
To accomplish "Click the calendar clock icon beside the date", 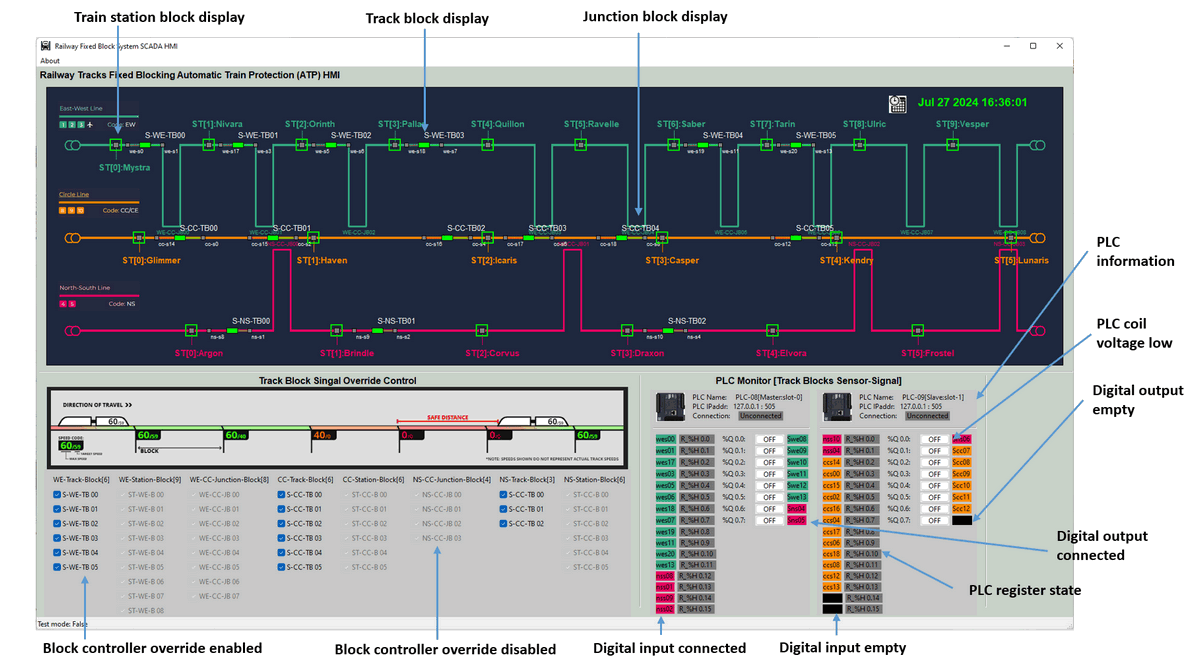I will click(897, 103).
